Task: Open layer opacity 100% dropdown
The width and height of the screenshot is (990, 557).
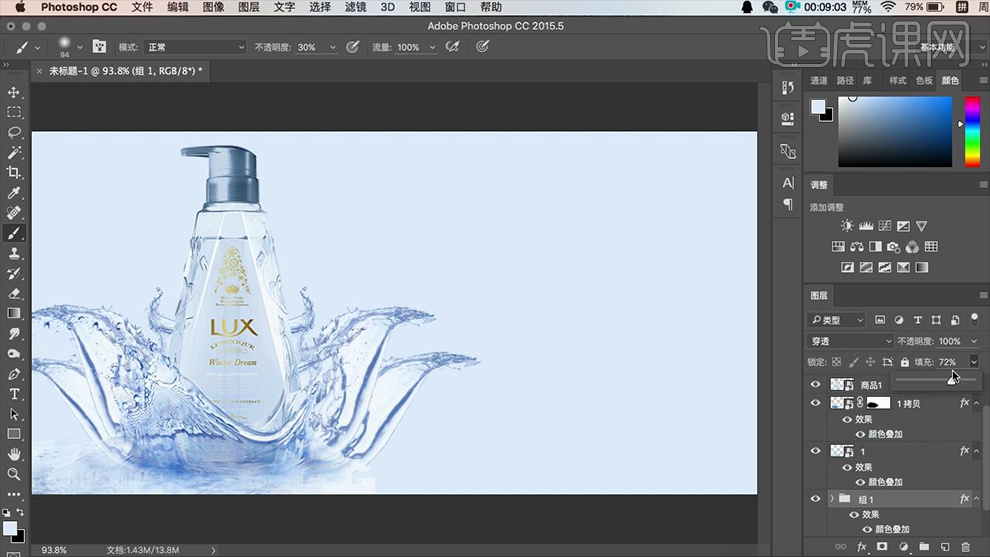Action: point(974,341)
